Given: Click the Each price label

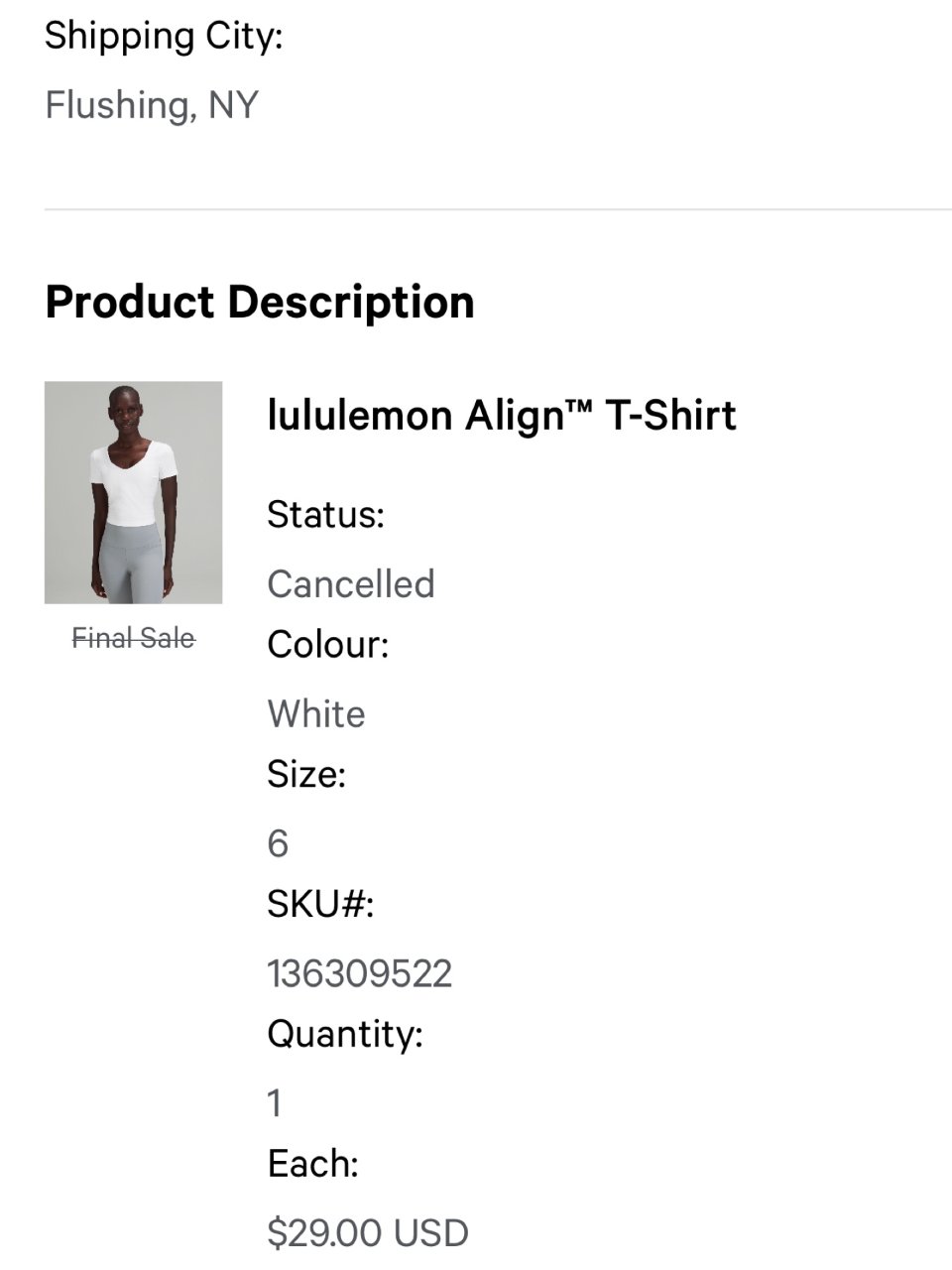Looking at the screenshot, I should [312, 1164].
